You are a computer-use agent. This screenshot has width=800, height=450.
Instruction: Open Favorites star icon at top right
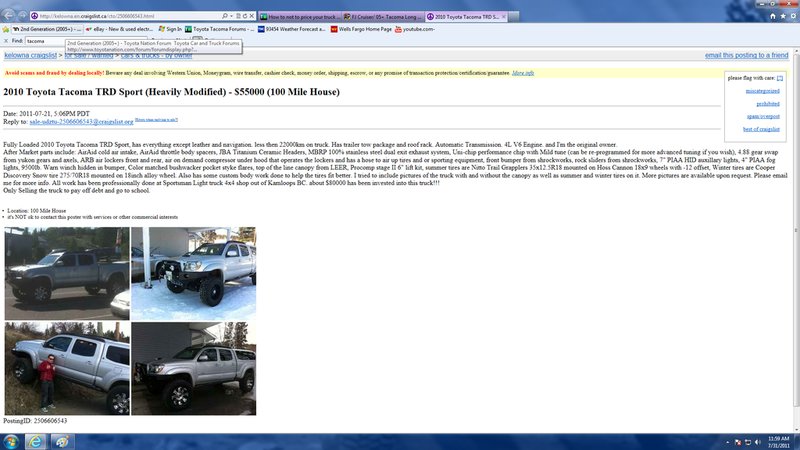coord(783,16)
